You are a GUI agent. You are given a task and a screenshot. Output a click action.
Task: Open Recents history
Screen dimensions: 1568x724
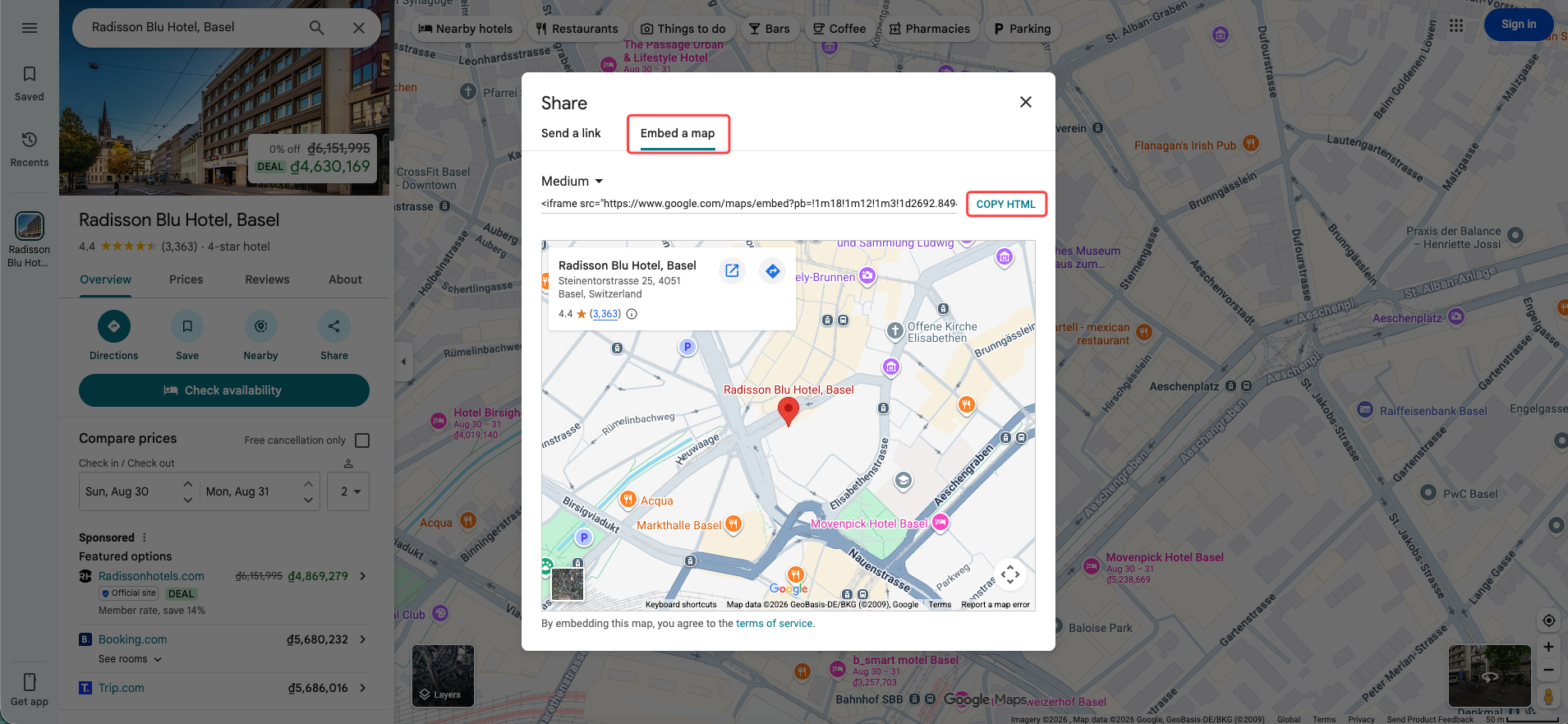[x=30, y=150]
